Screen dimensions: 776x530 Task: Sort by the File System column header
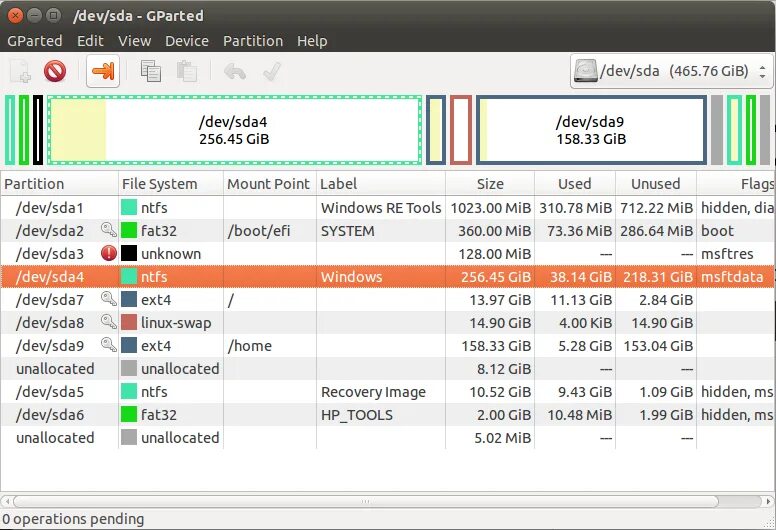[x=171, y=184]
